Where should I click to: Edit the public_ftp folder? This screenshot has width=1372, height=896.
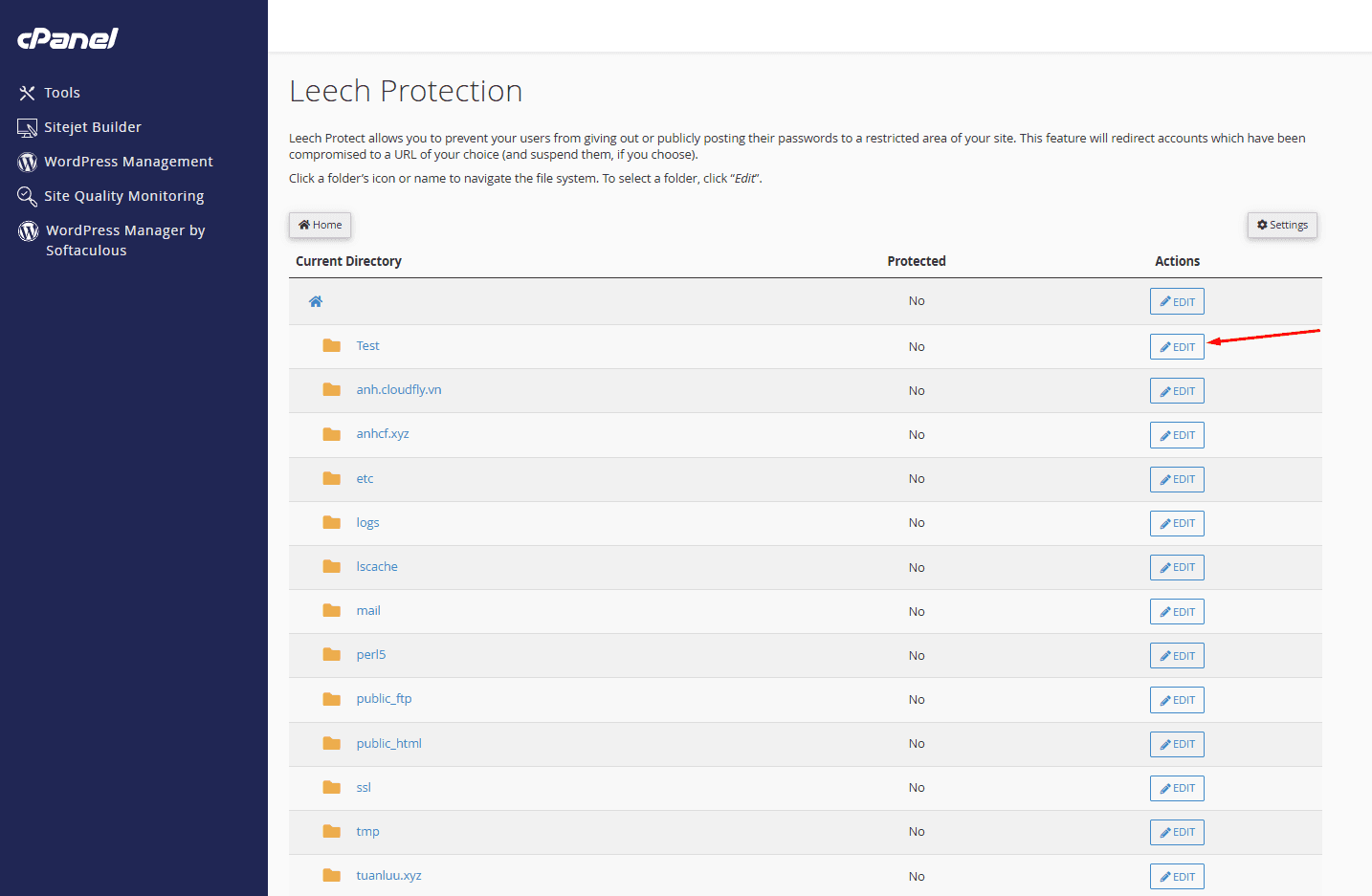[x=1177, y=700]
